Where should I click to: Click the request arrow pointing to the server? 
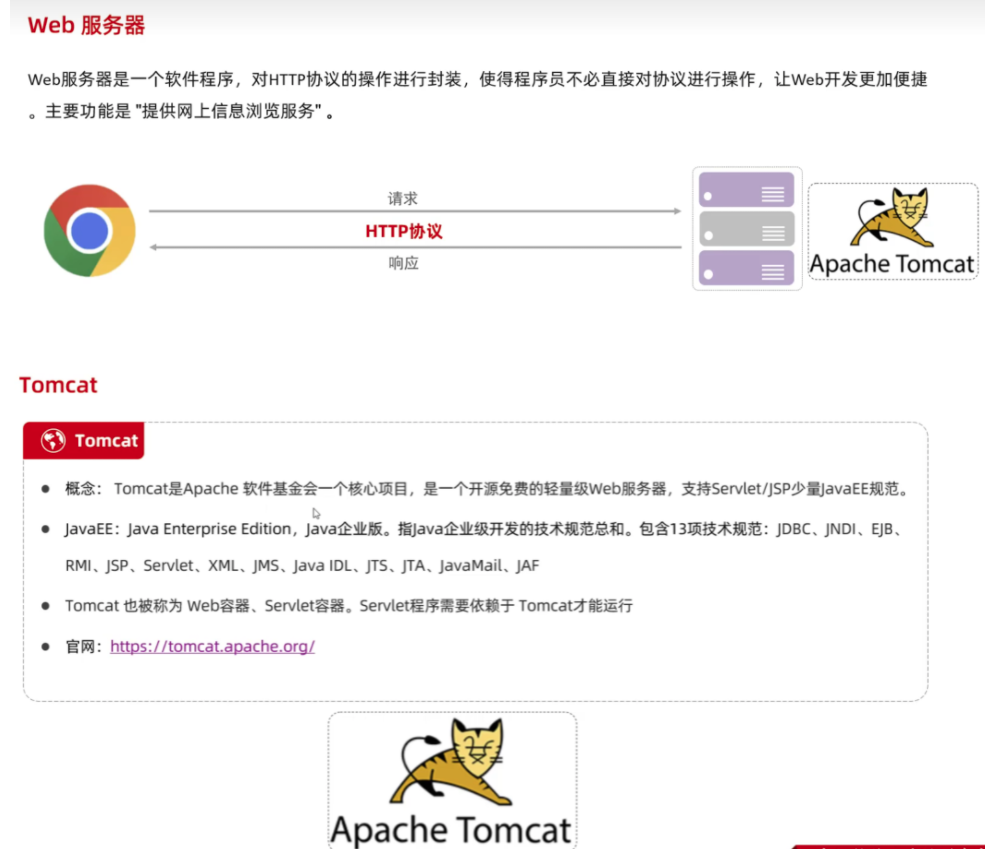(x=415, y=211)
